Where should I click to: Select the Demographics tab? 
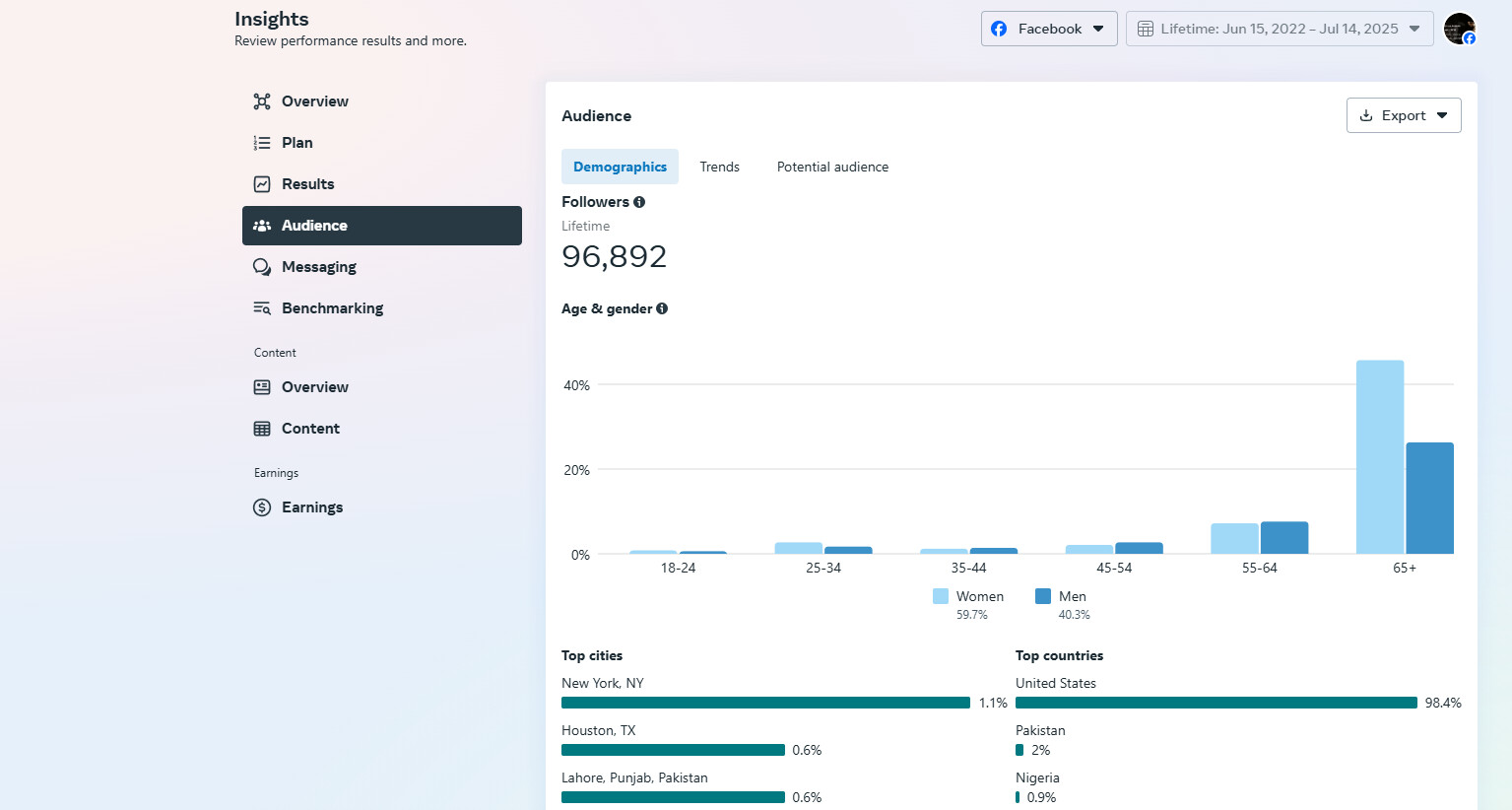click(x=620, y=167)
